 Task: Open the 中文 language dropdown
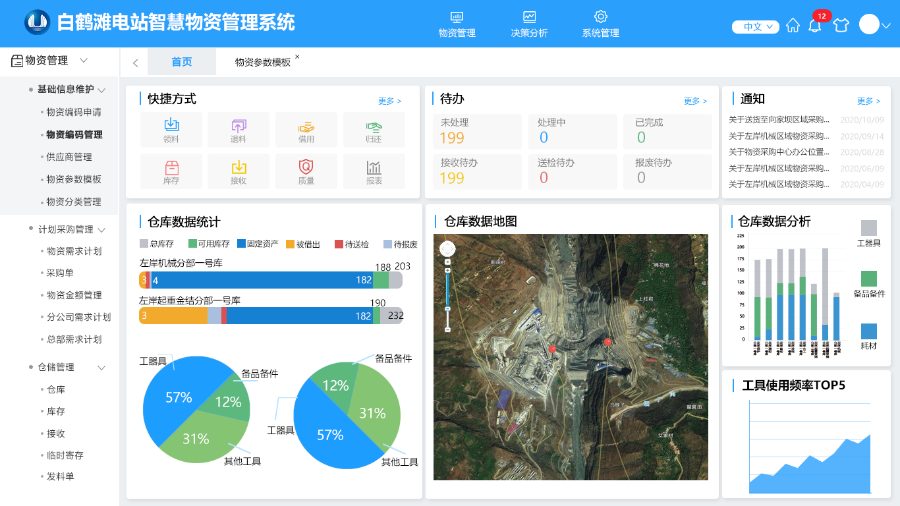(755, 27)
